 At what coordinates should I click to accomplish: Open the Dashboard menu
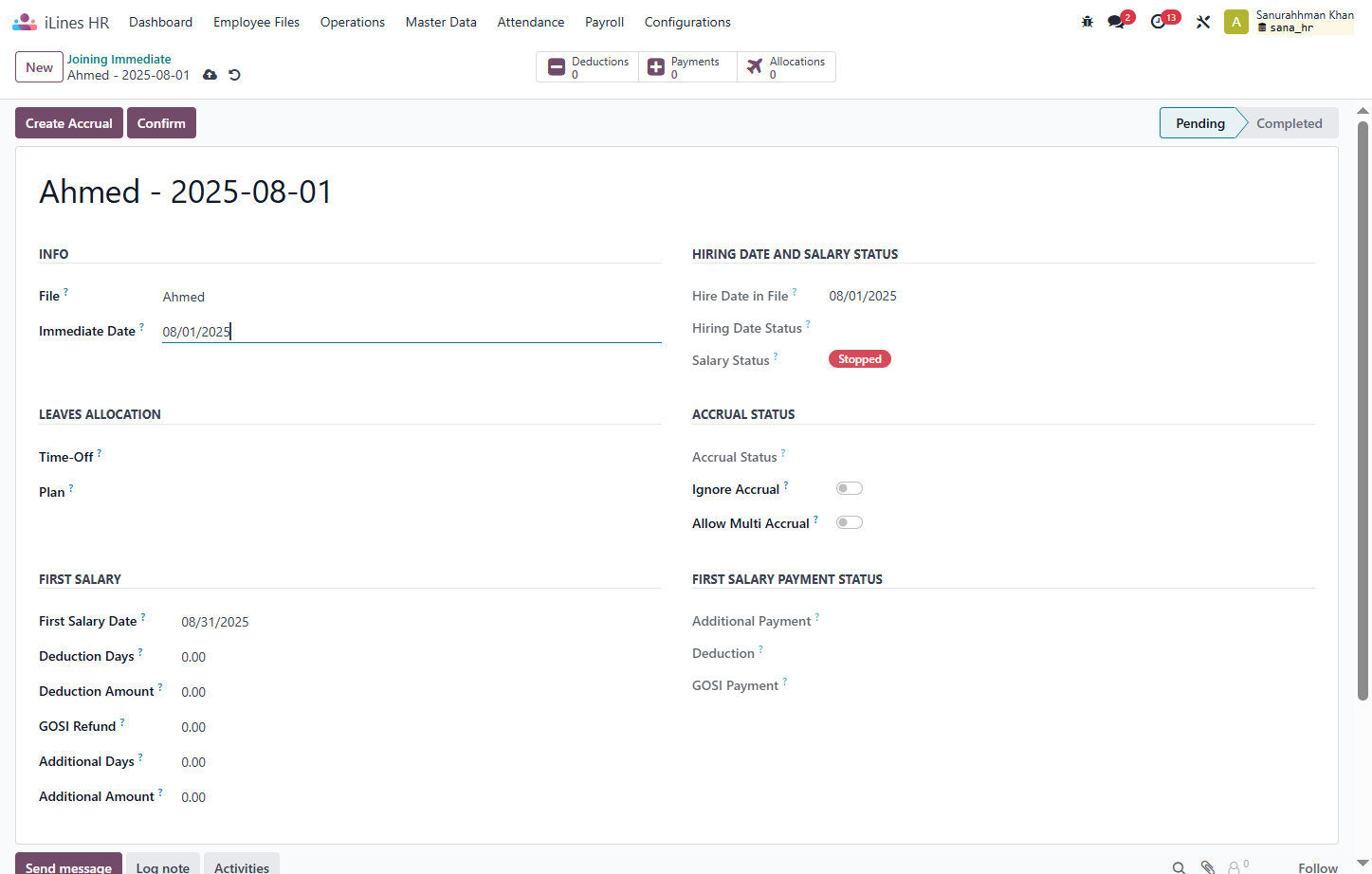(x=161, y=22)
